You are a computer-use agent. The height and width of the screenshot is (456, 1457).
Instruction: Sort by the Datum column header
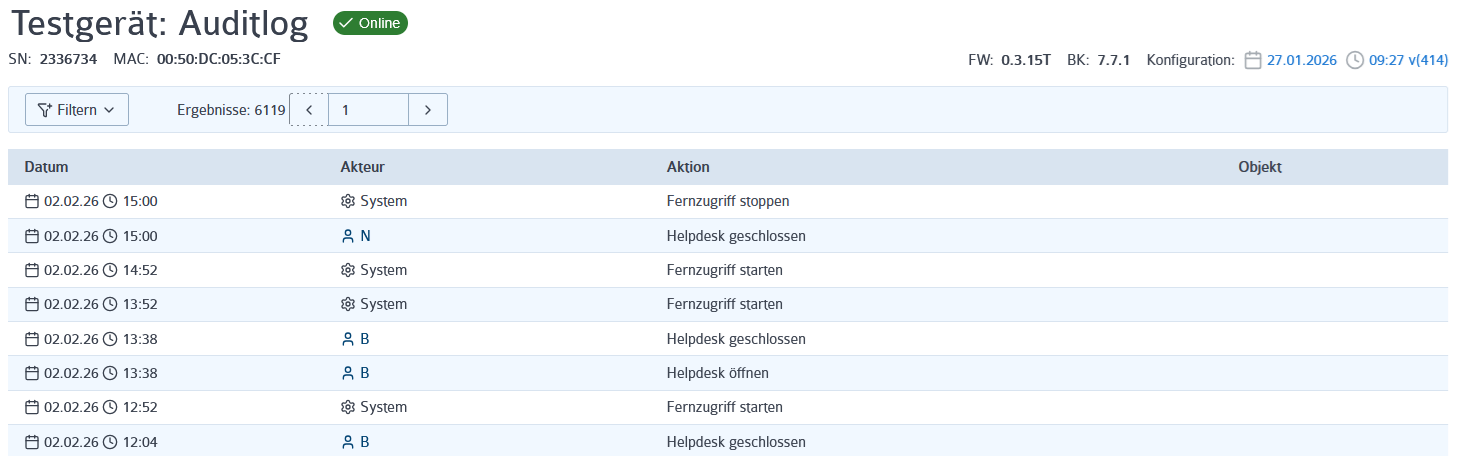click(x=46, y=167)
